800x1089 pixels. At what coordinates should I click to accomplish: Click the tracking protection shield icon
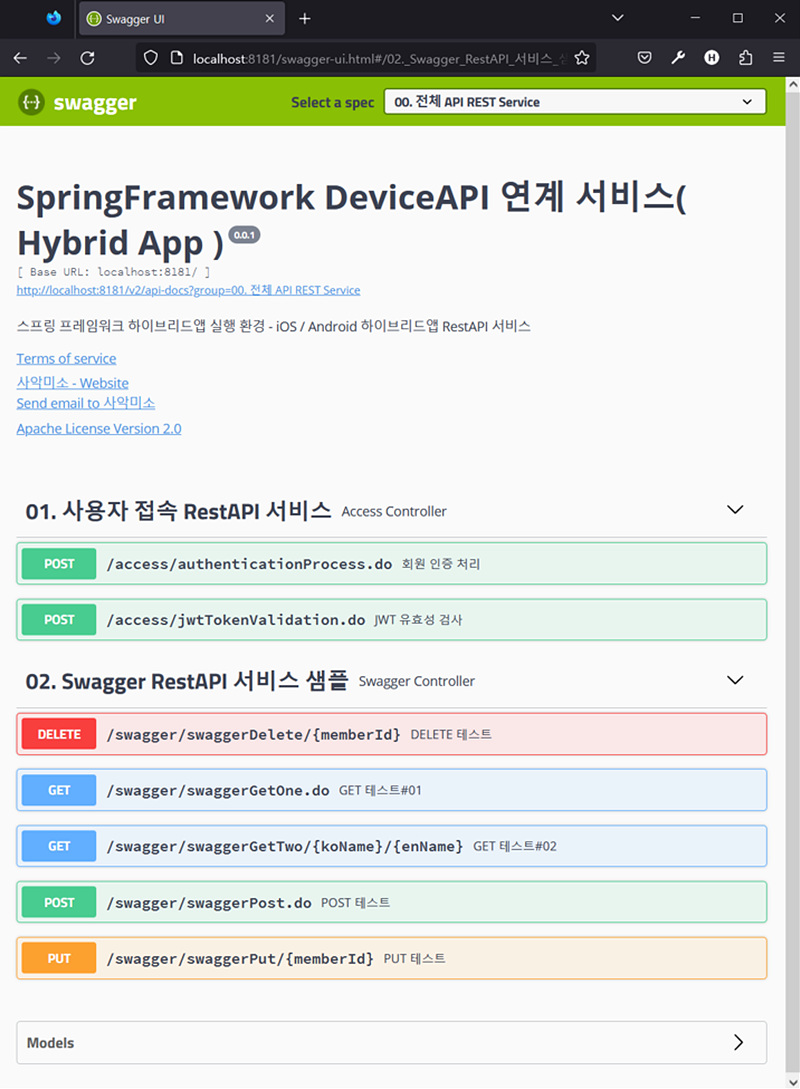pyautogui.click(x=151, y=58)
